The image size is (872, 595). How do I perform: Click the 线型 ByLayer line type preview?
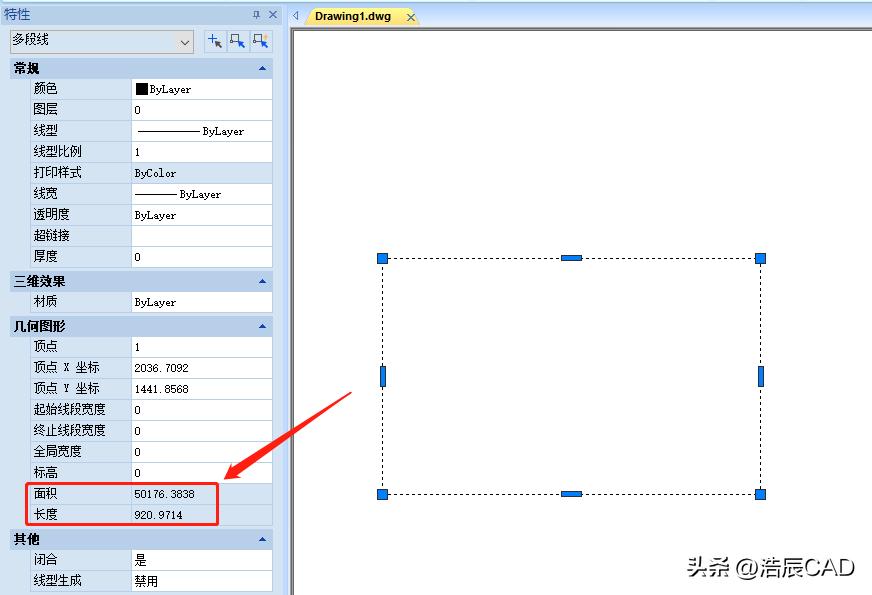[x=200, y=130]
